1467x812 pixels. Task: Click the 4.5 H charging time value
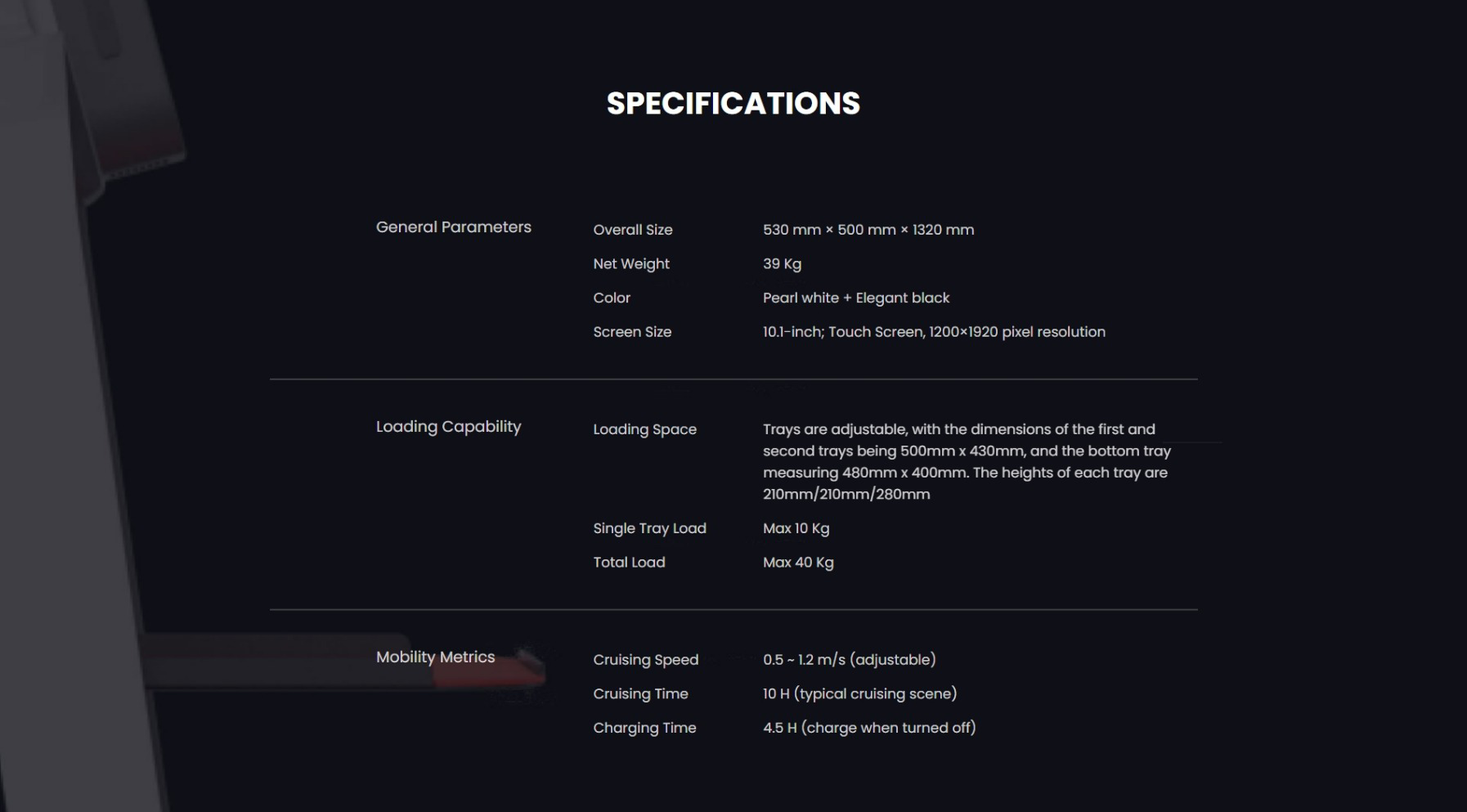coord(869,728)
